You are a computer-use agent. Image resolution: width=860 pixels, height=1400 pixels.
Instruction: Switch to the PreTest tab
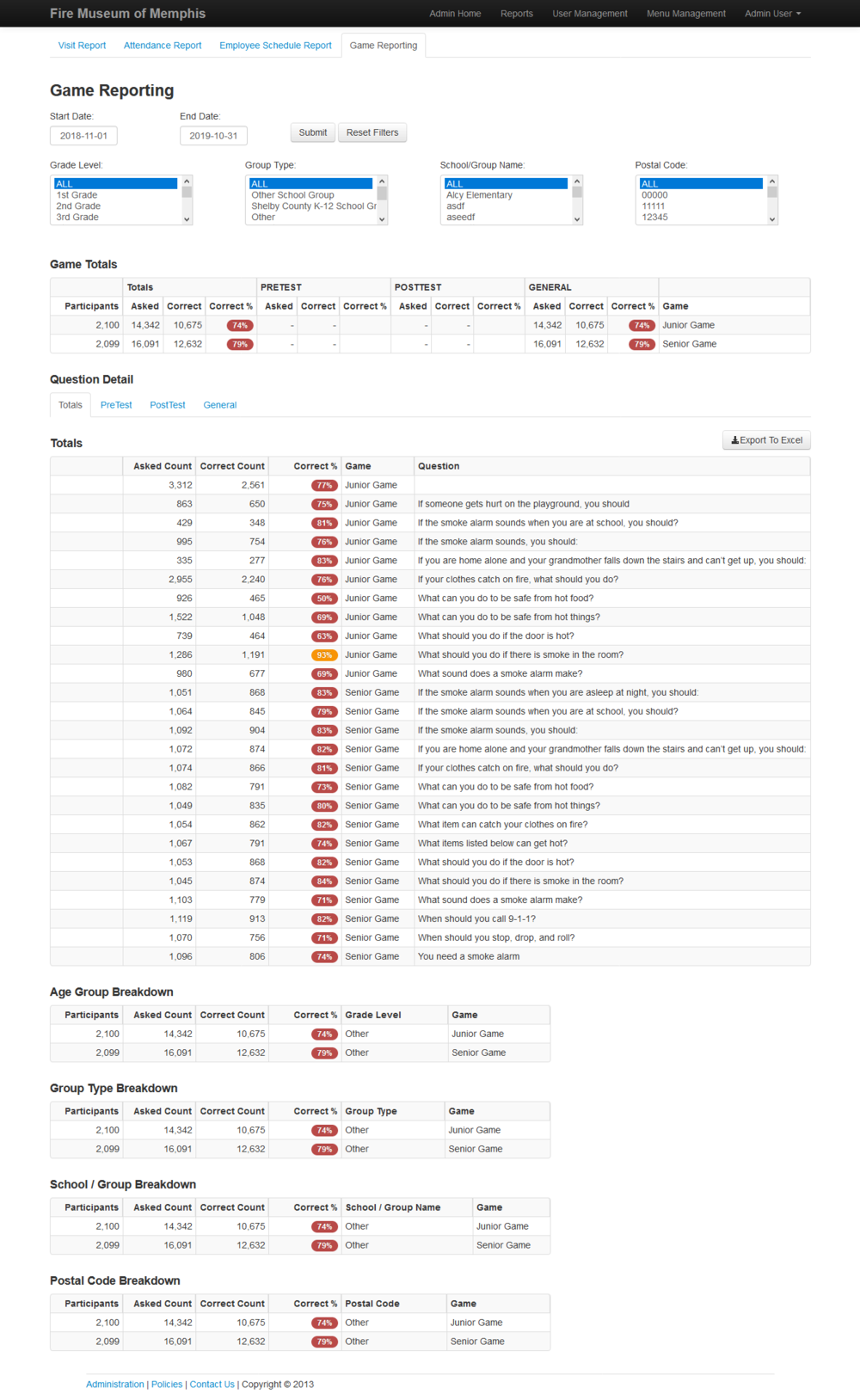116,405
